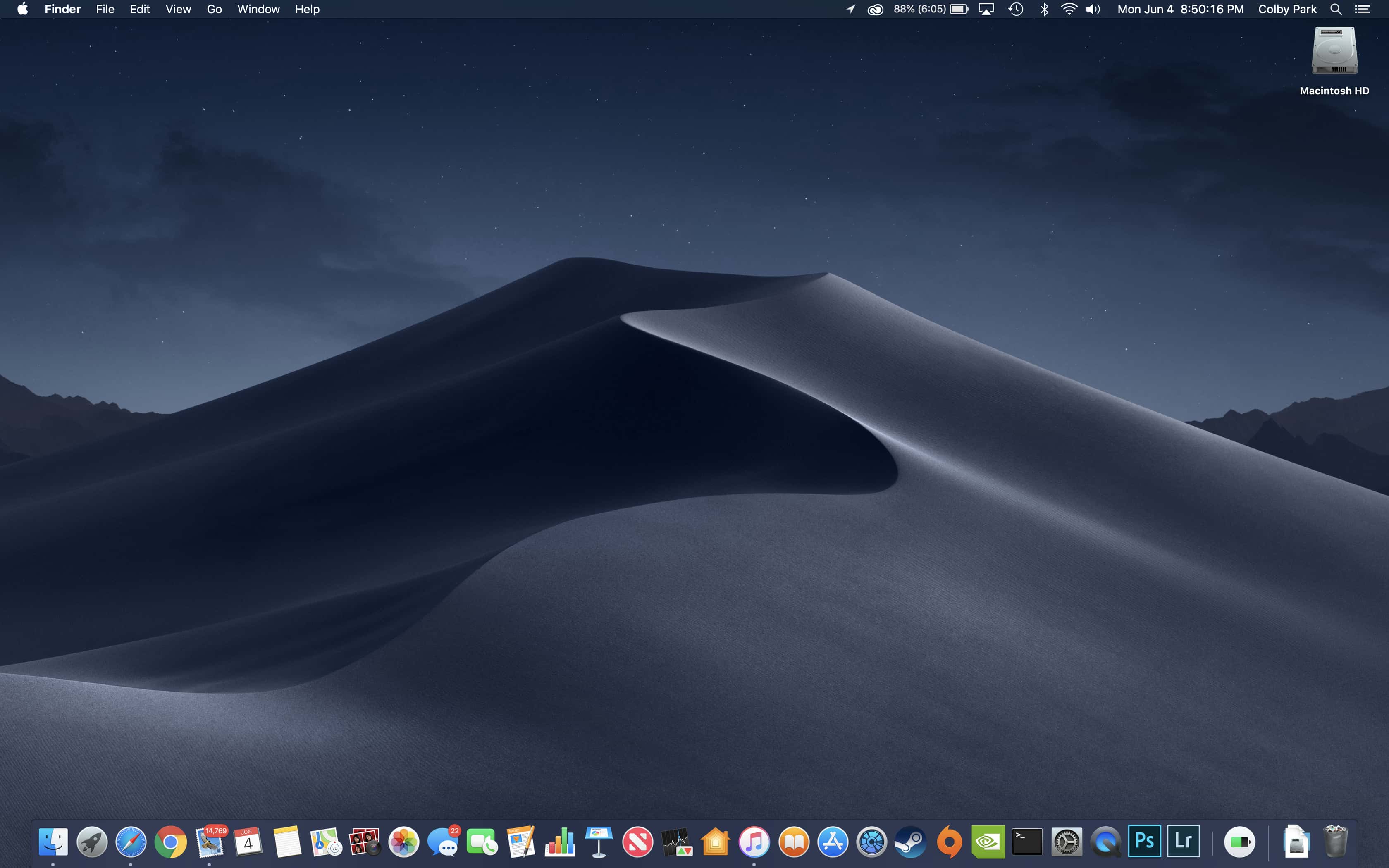Viewport: 1389px width, 868px height.
Task: Open battery status 88% (6:05) menu
Action: click(931, 9)
